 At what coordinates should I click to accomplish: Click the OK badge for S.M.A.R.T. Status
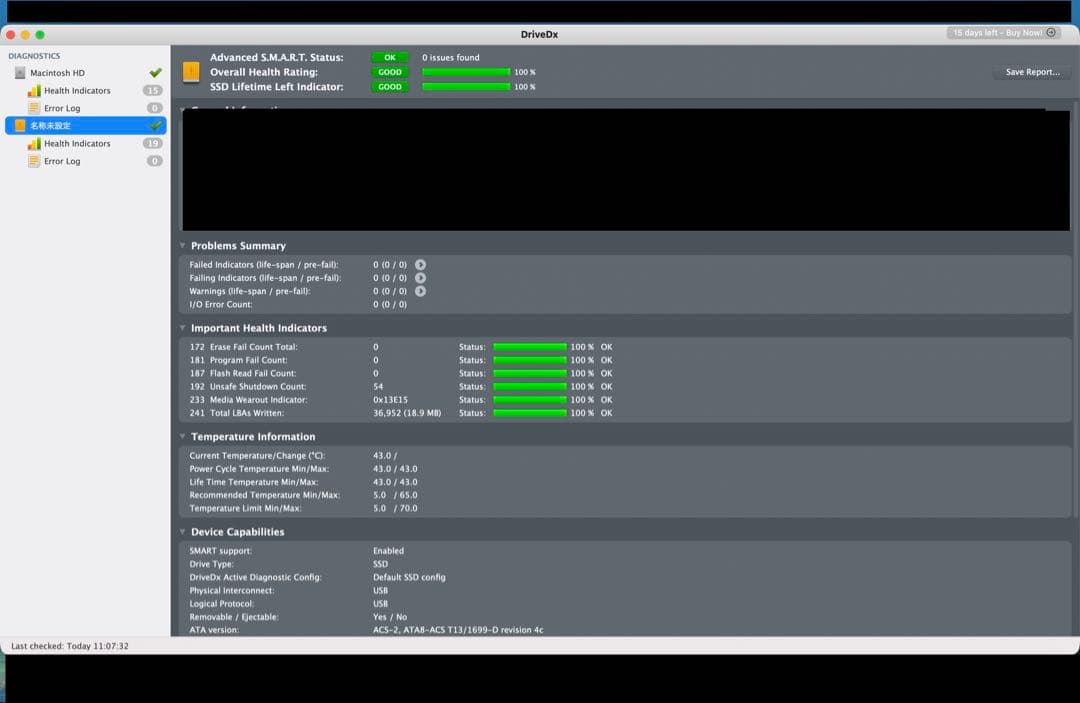[390, 58]
